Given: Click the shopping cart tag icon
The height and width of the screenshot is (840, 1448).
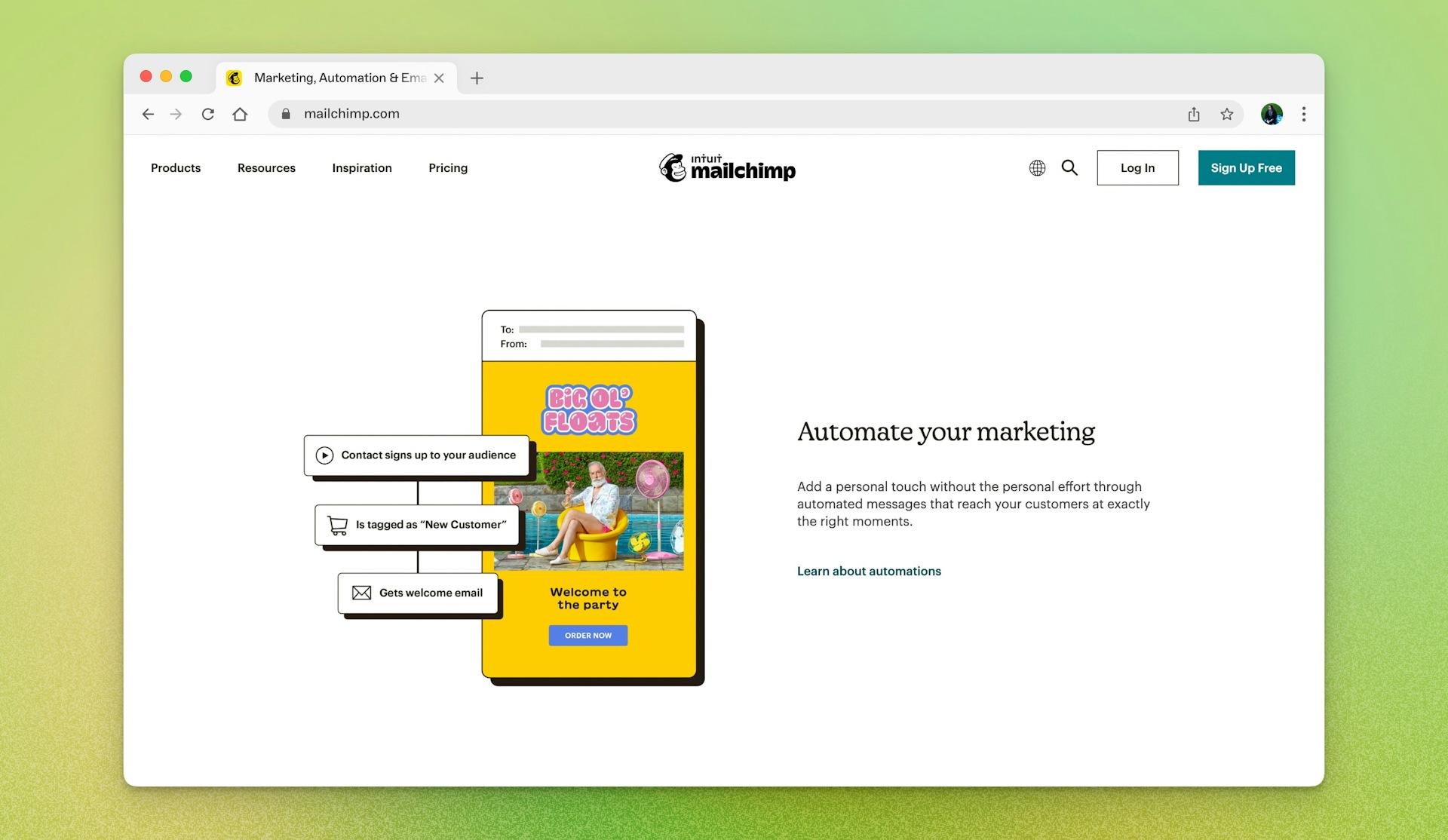Looking at the screenshot, I should (337, 523).
